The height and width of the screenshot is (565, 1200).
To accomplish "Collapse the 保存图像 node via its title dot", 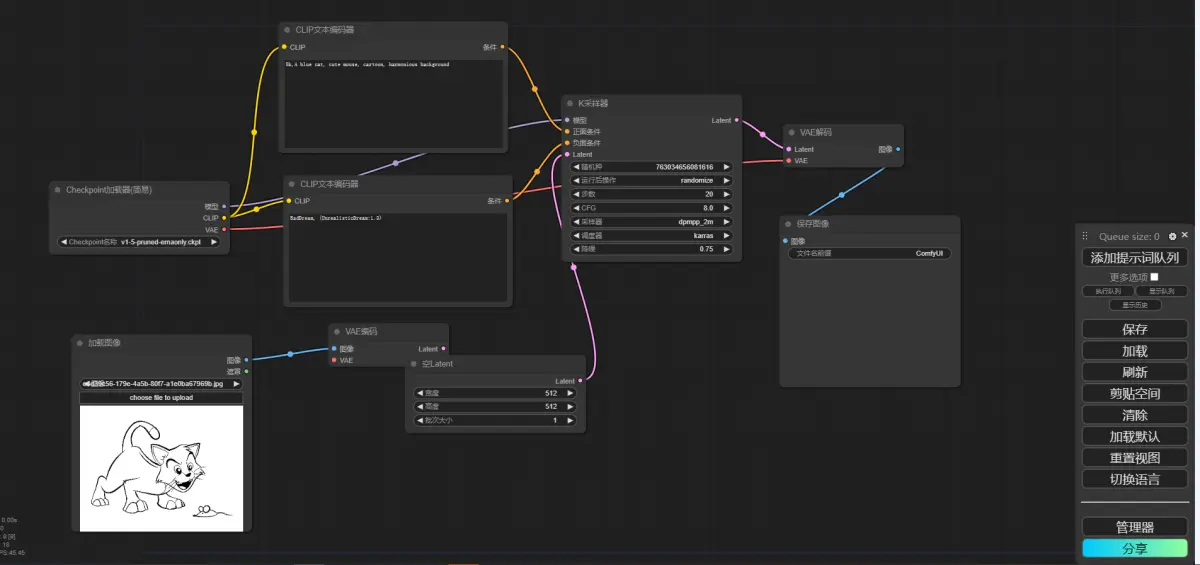I will (x=788, y=224).
